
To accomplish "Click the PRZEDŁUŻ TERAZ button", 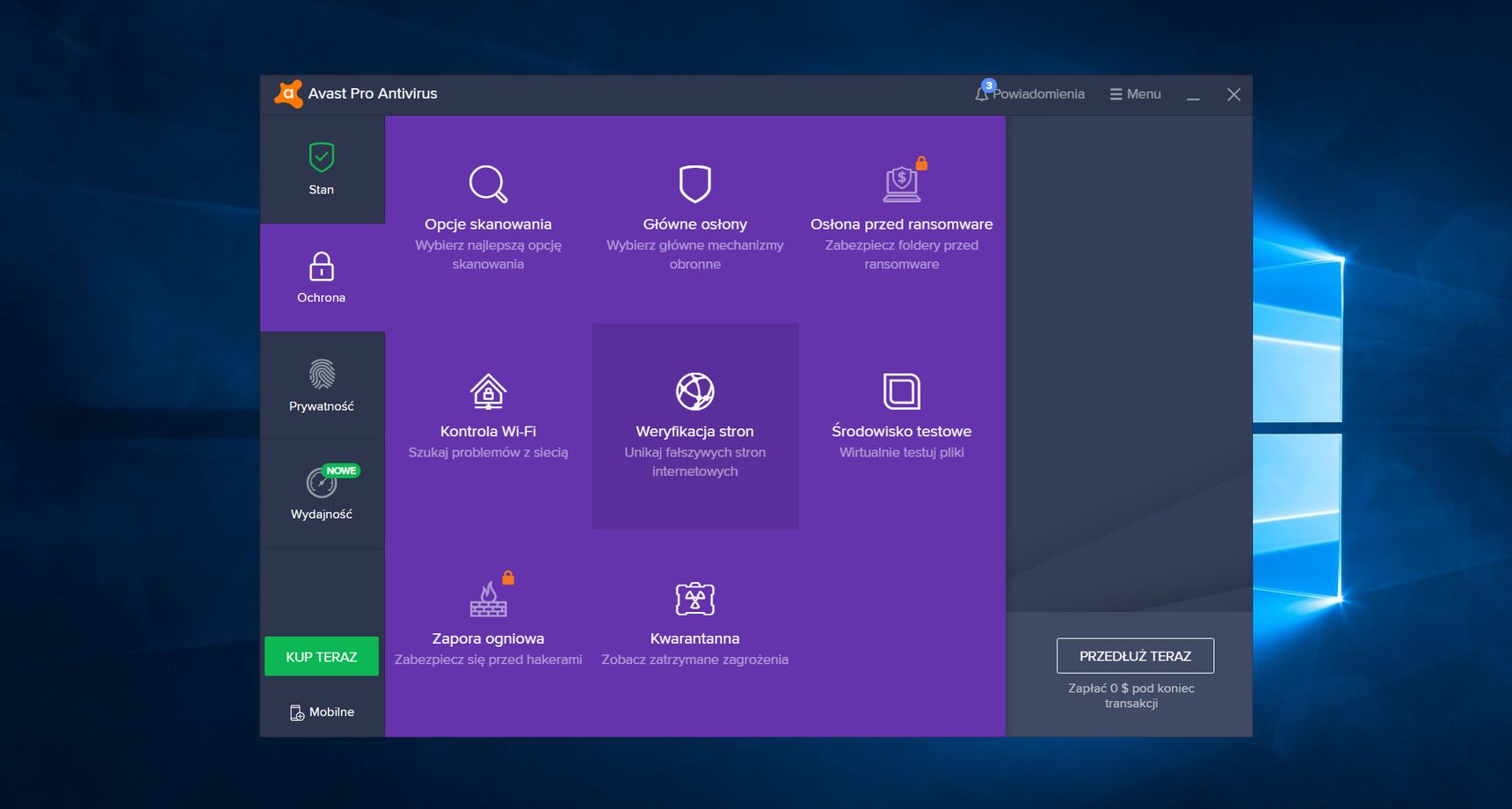I will pos(1135,656).
